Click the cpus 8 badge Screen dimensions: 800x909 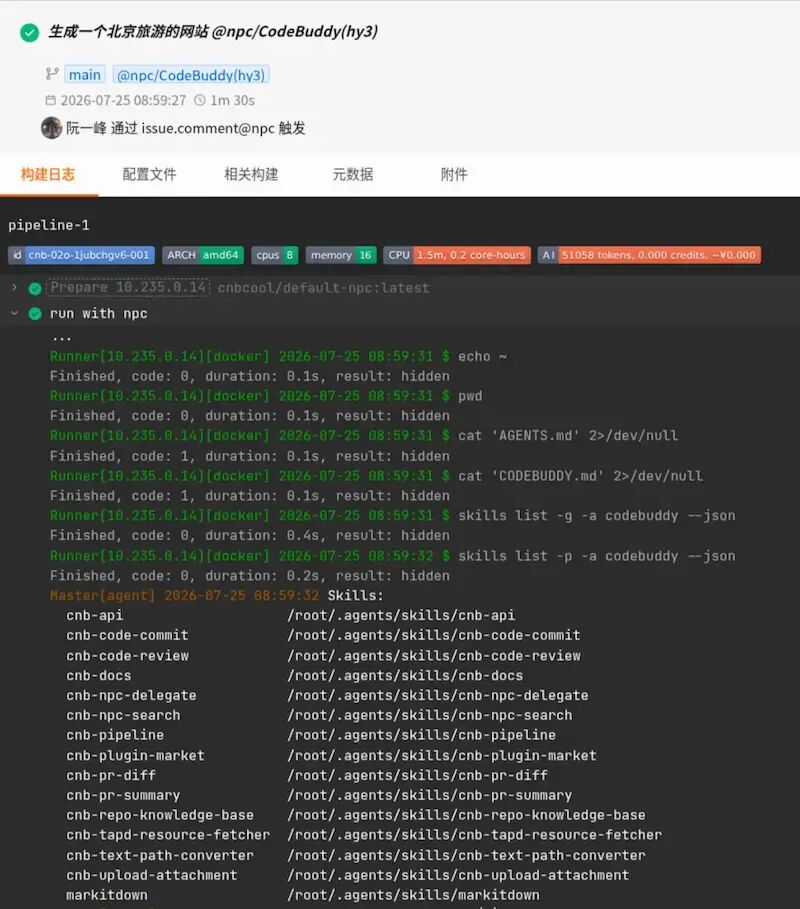coord(275,255)
